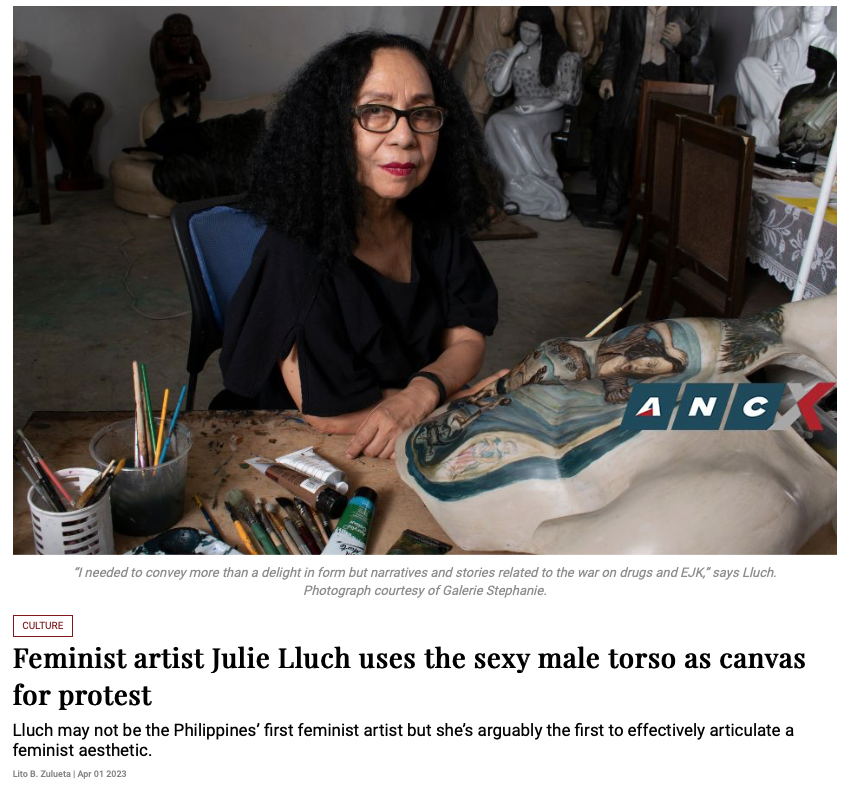Open the main photo of Julie Lluch
Screen dimensions: 854x789
(x=425, y=280)
